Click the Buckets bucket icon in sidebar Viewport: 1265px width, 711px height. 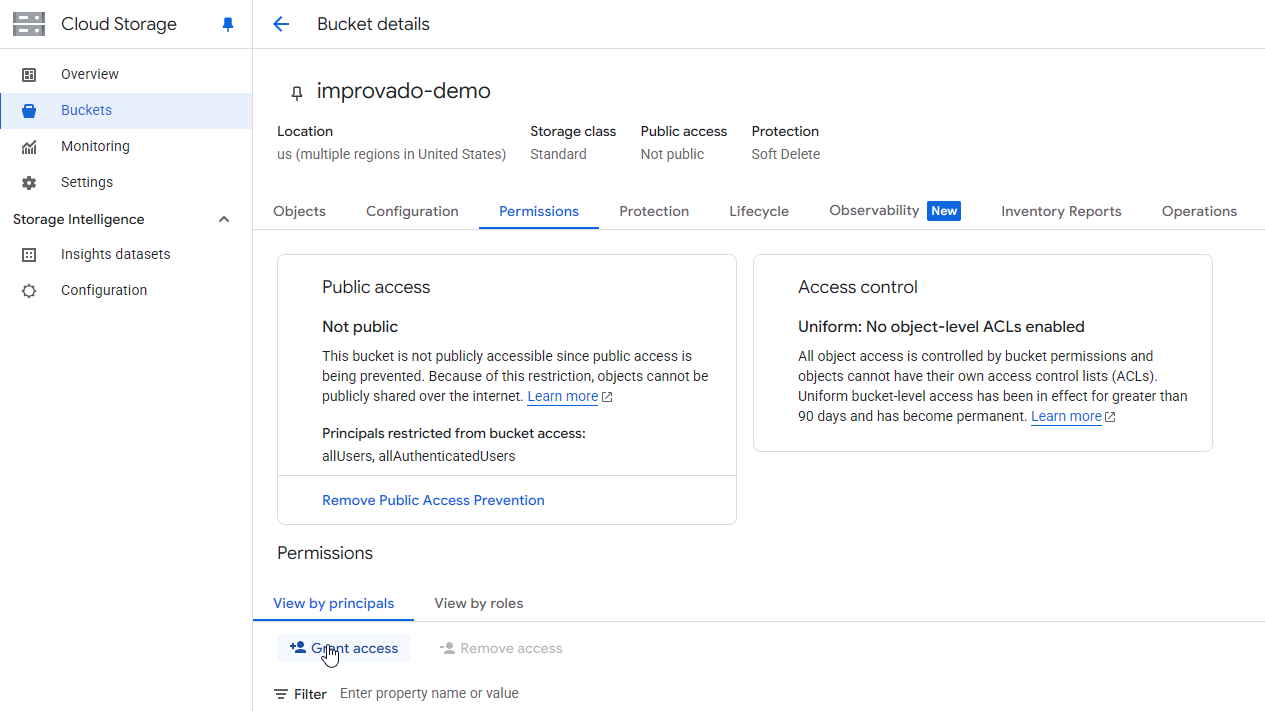pyautogui.click(x=29, y=110)
